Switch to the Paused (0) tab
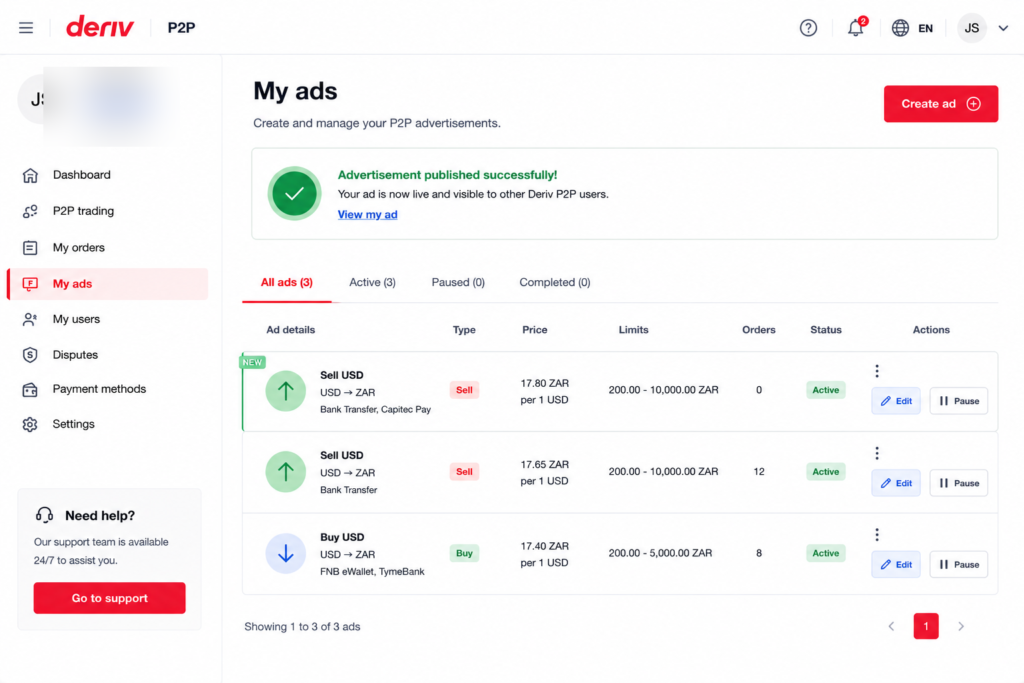1024x683 pixels. point(458,282)
